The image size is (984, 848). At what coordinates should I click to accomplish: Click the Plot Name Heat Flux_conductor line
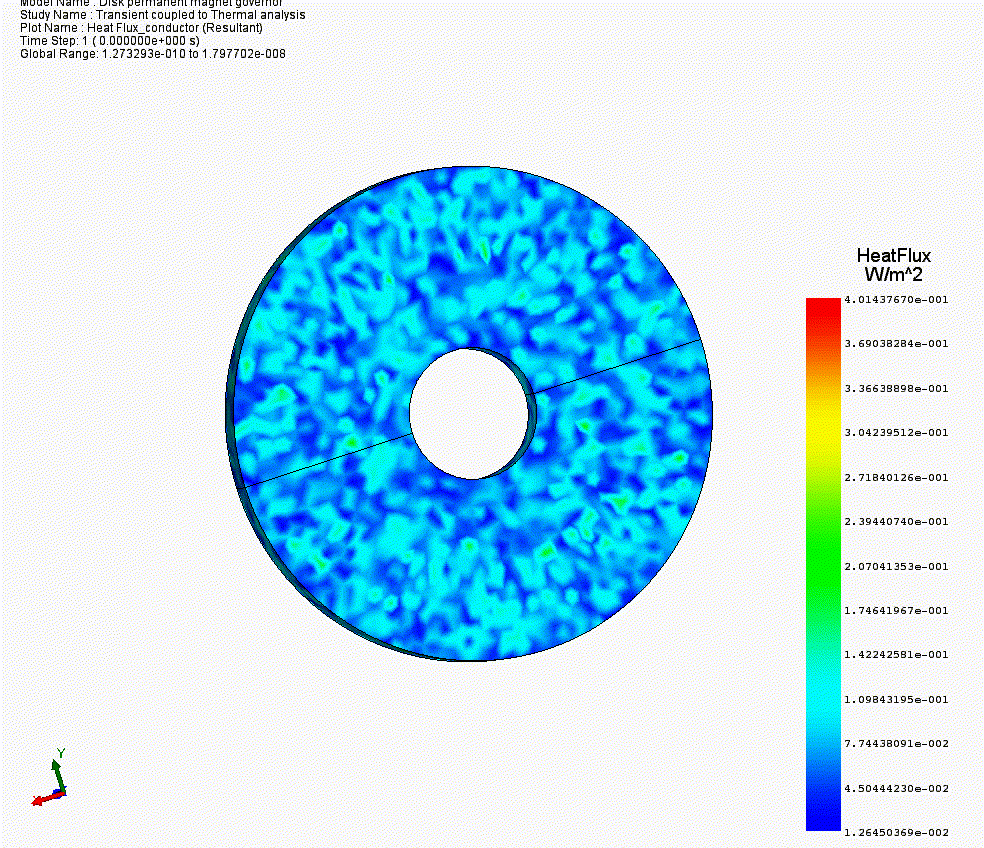tap(141, 28)
